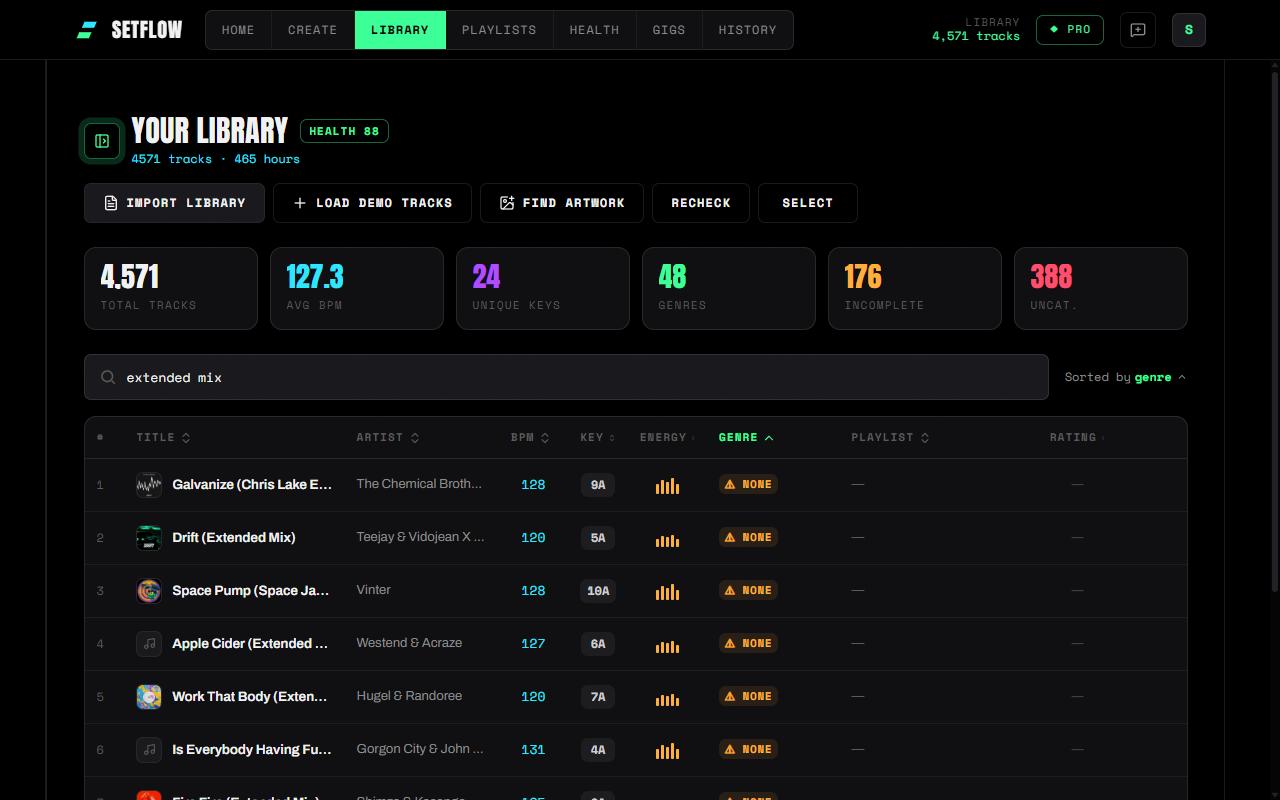1280x800 pixels.
Task: Open the Avg BPM stat card
Action: click(x=357, y=289)
